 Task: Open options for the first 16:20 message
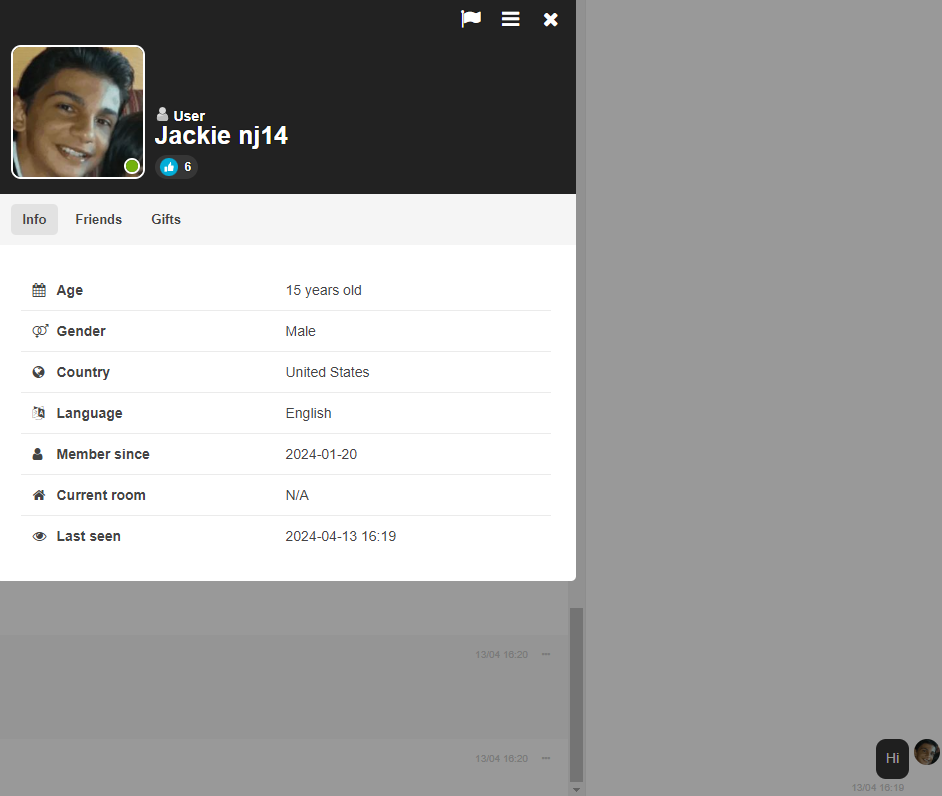tap(546, 654)
